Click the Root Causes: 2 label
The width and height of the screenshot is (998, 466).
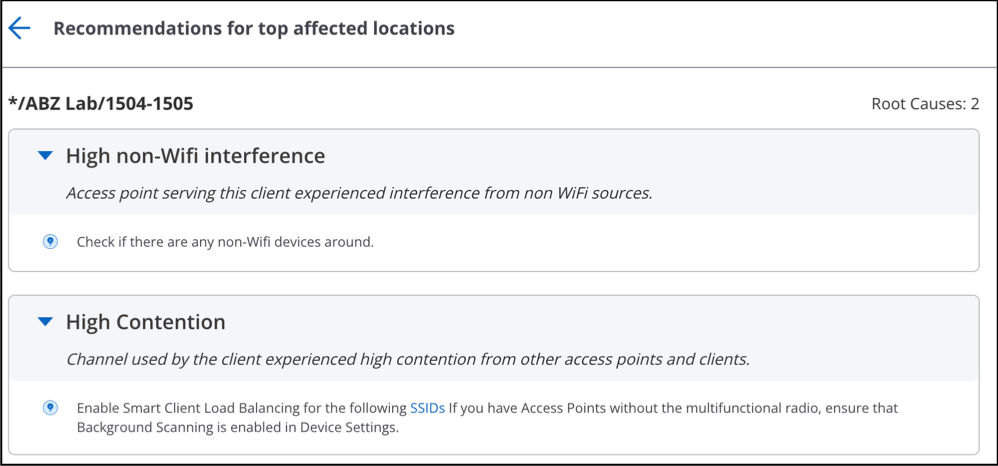[925, 104]
